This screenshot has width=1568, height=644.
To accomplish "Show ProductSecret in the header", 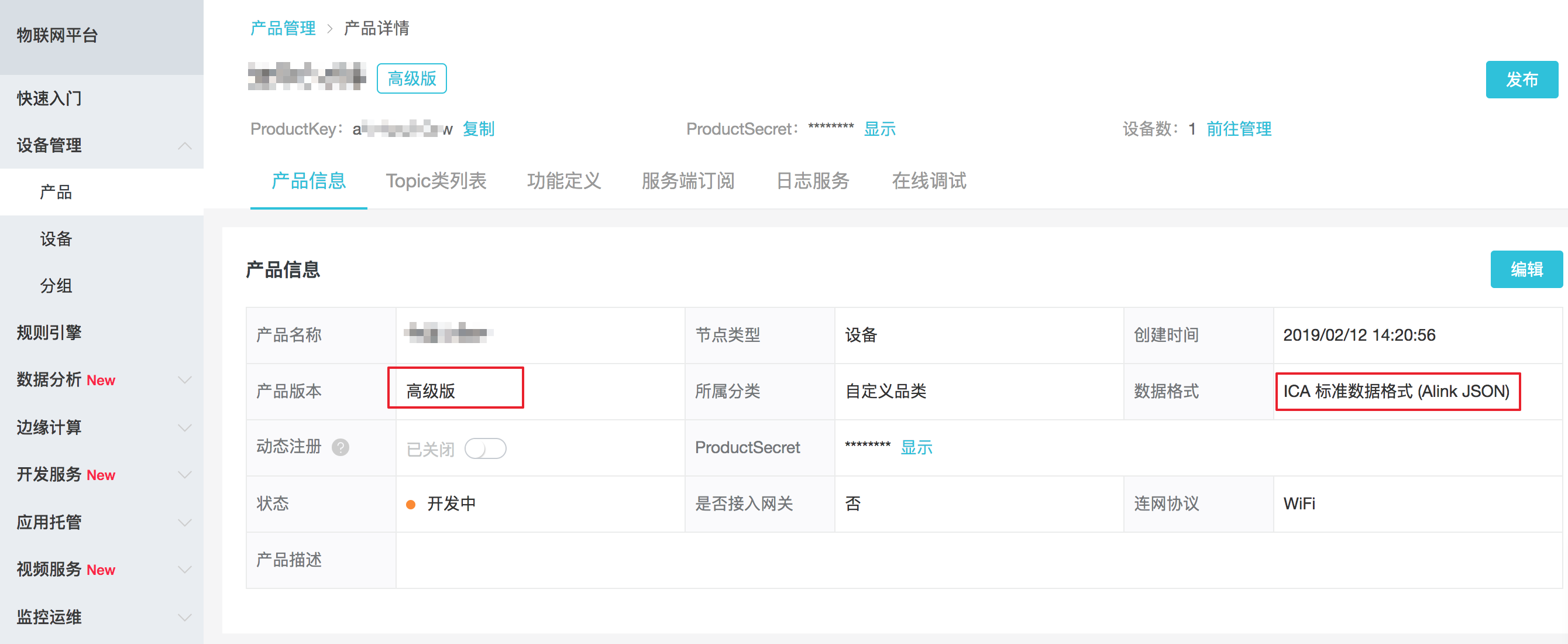I will (879, 129).
